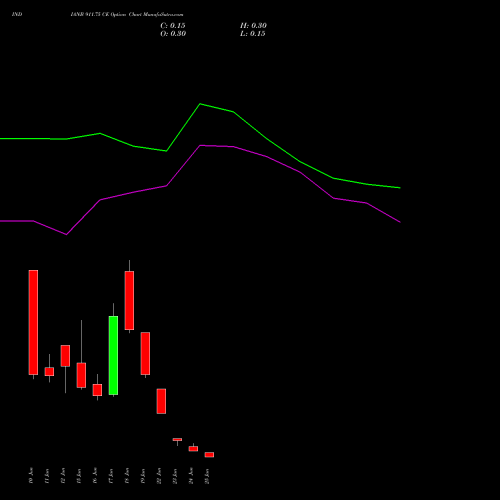Click the close value 'C: 0.15'
The width and height of the screenshot is (500, 500).
(x=173, y=26)
